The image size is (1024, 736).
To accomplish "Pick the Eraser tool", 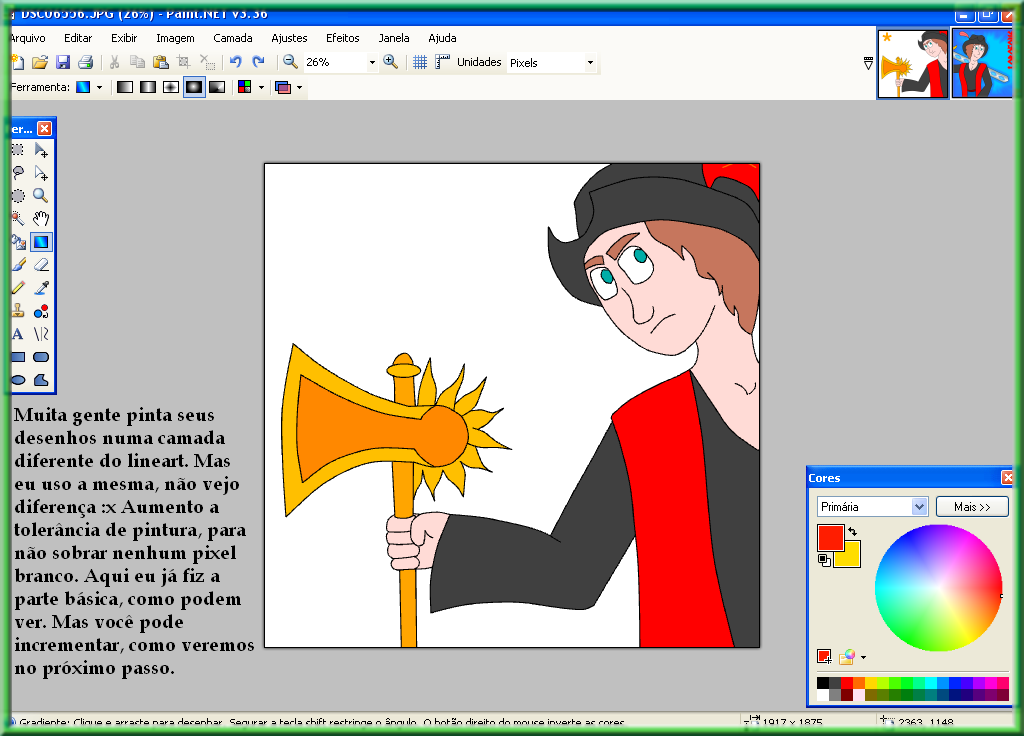I will [41, 265].
